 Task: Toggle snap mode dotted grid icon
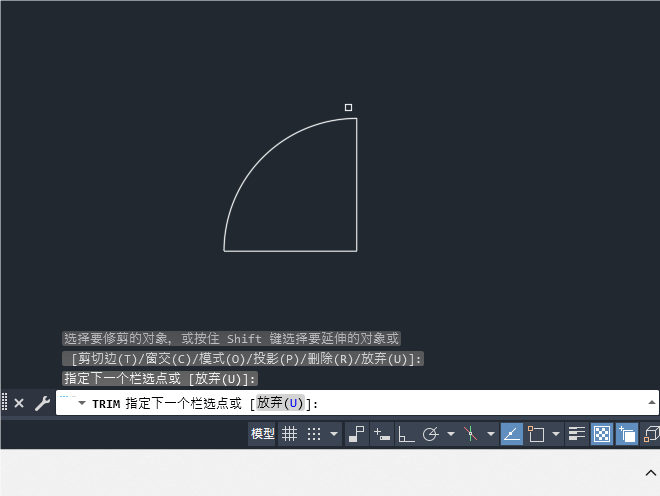pos(314,434)
